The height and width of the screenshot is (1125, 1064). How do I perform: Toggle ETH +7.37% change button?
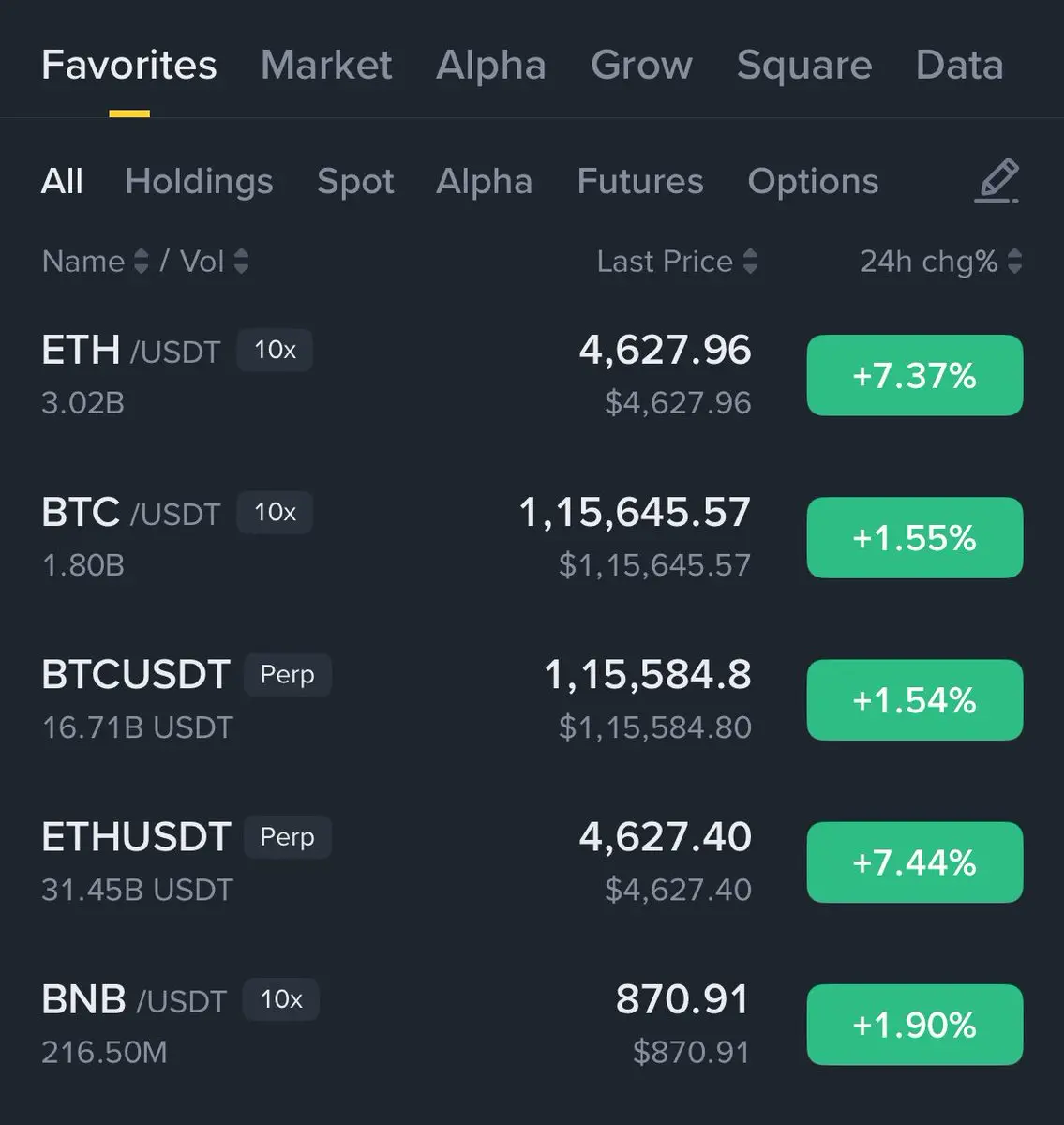(x=915, y=375)
